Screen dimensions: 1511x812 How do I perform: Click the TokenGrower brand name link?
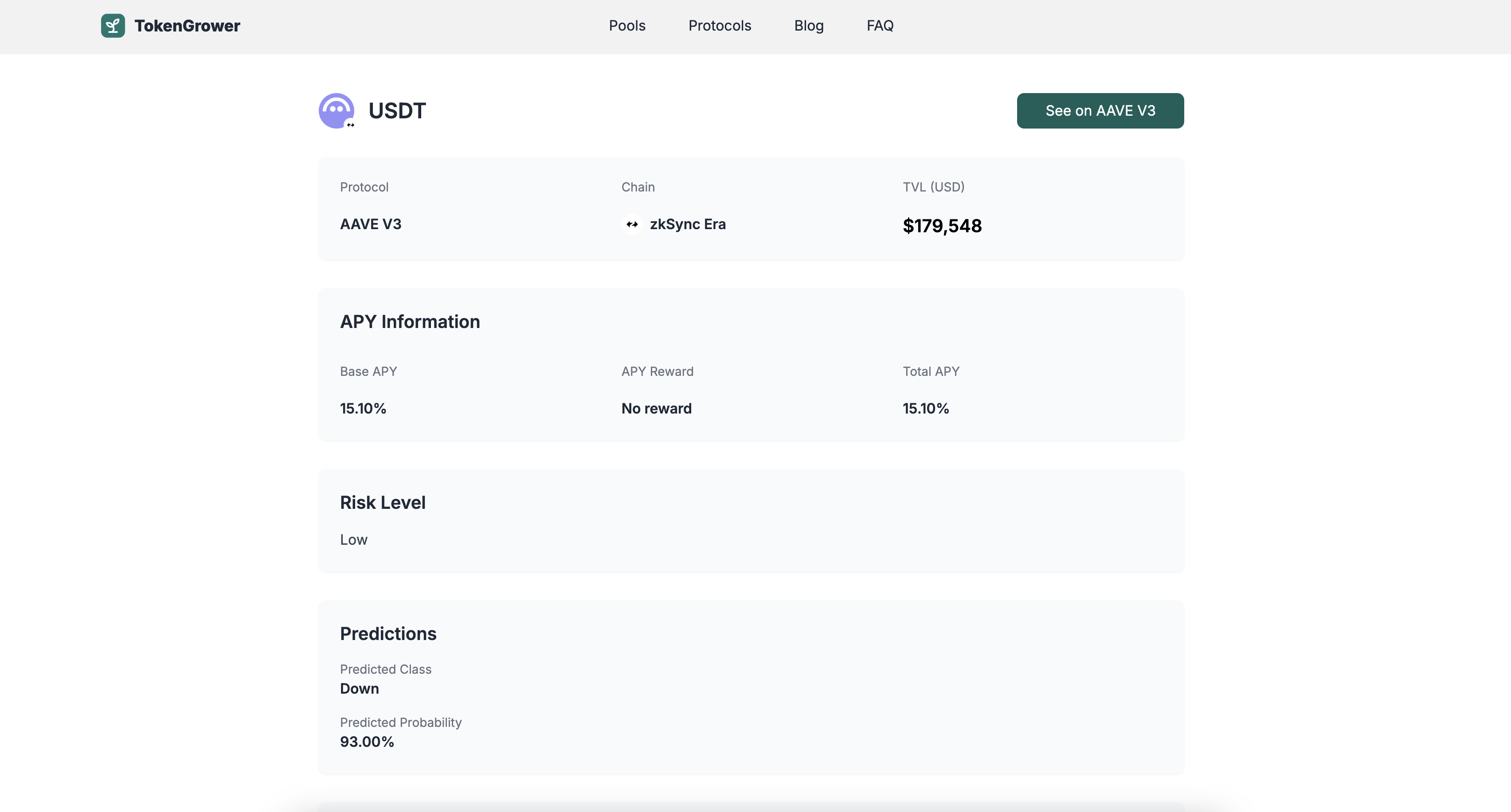point(187,26)
